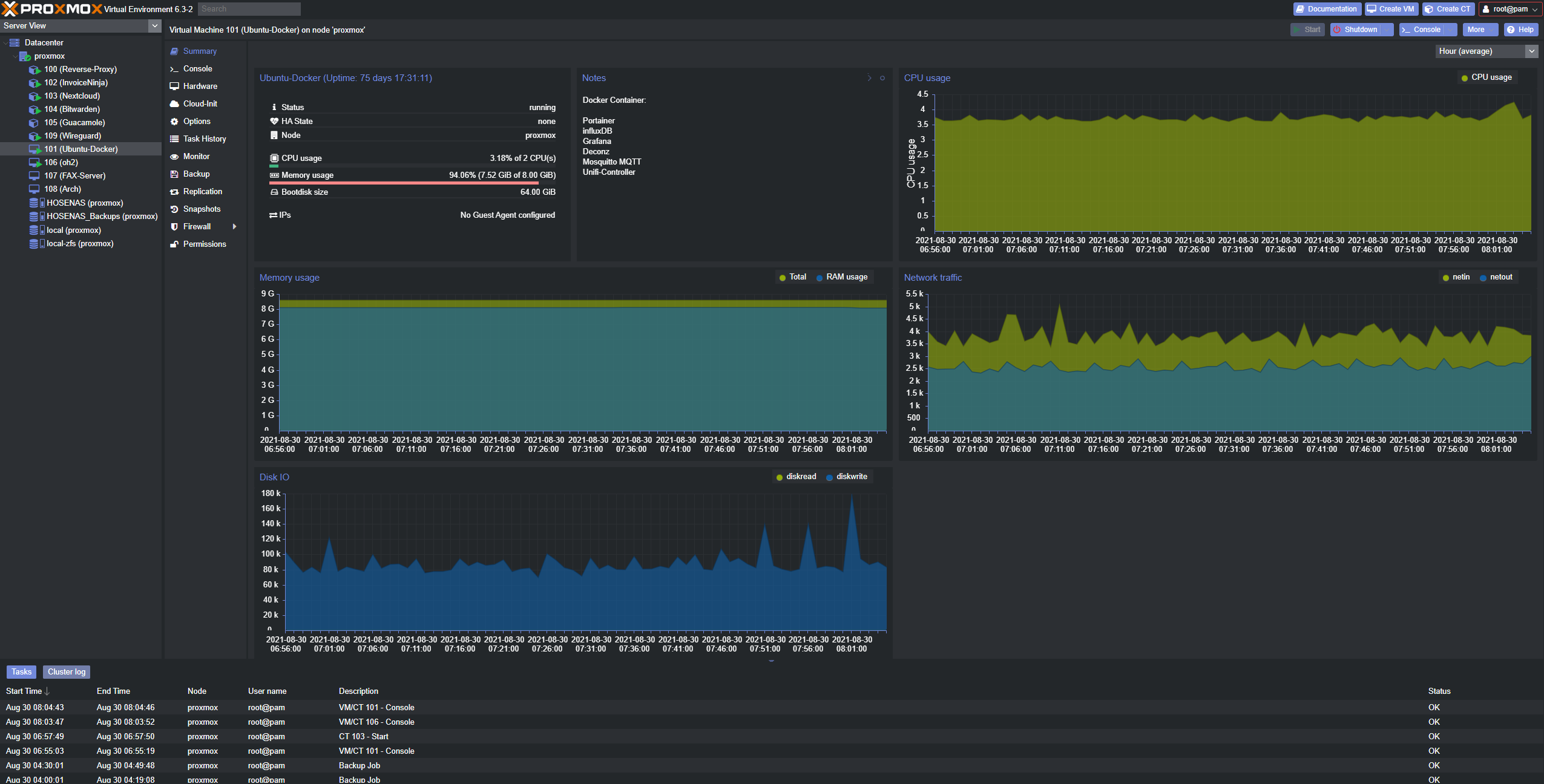1544x784 pixels.
Task: Click the Help button
Action: (1521, 30)
